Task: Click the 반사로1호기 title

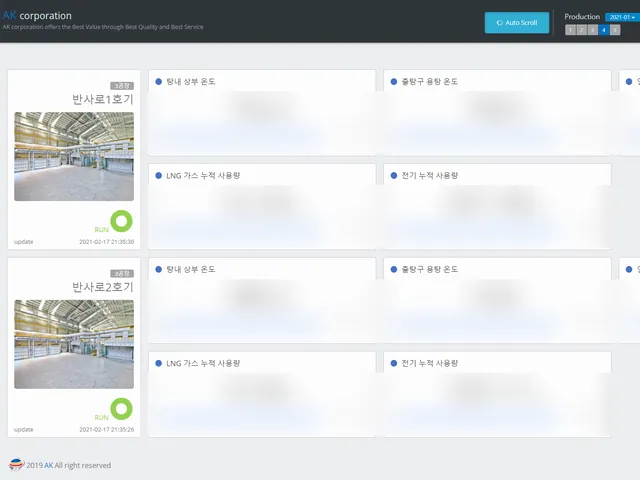Action: [x=103, y=99]
